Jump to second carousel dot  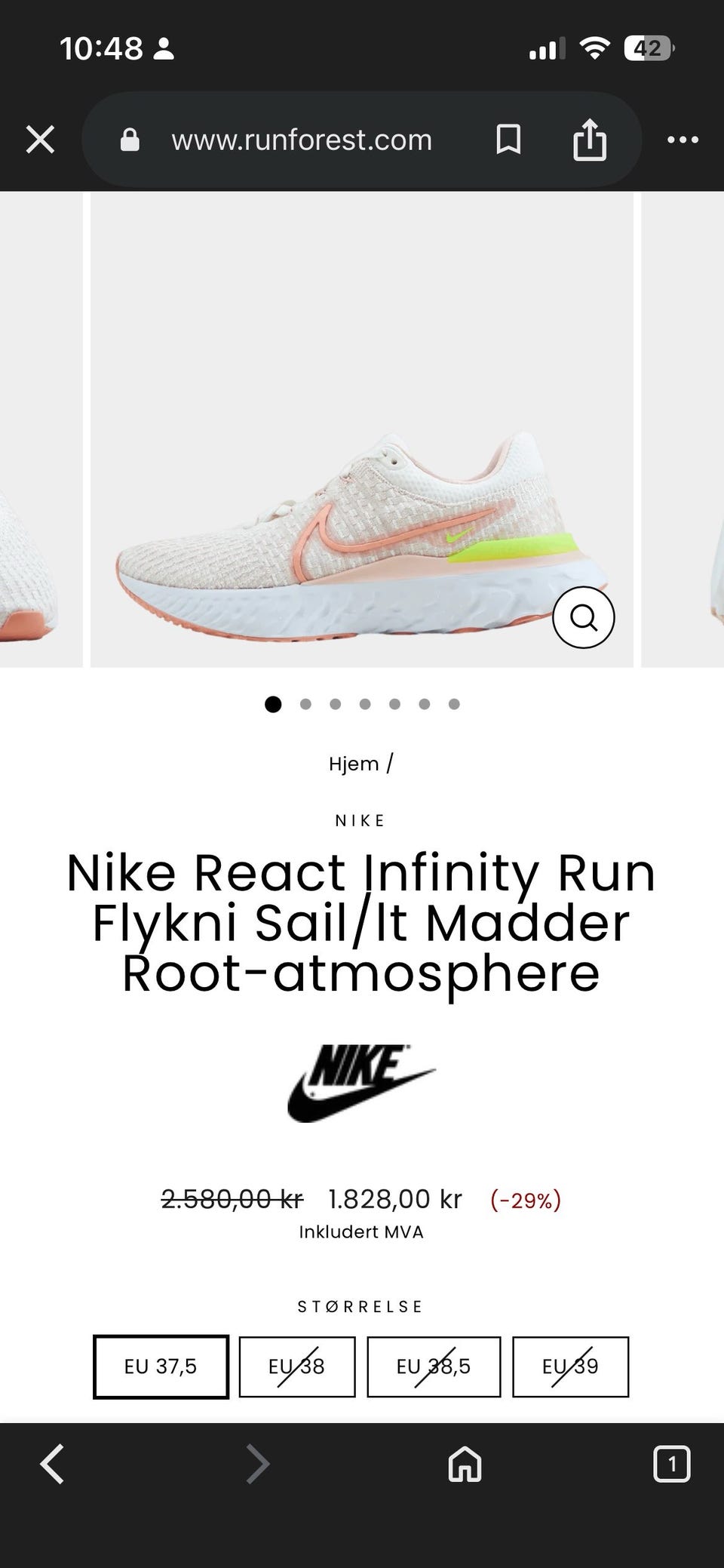coord(305,704)
